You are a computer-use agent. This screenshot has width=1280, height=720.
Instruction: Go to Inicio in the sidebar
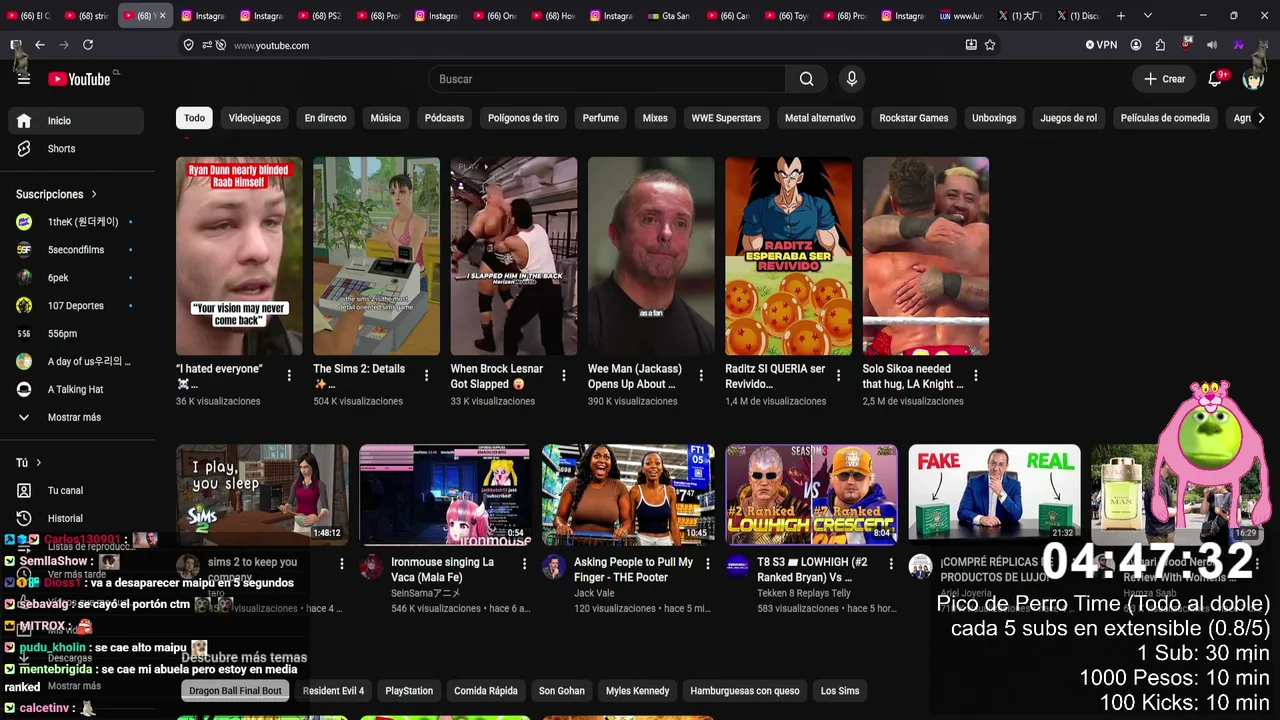click(x=76, y=121)
